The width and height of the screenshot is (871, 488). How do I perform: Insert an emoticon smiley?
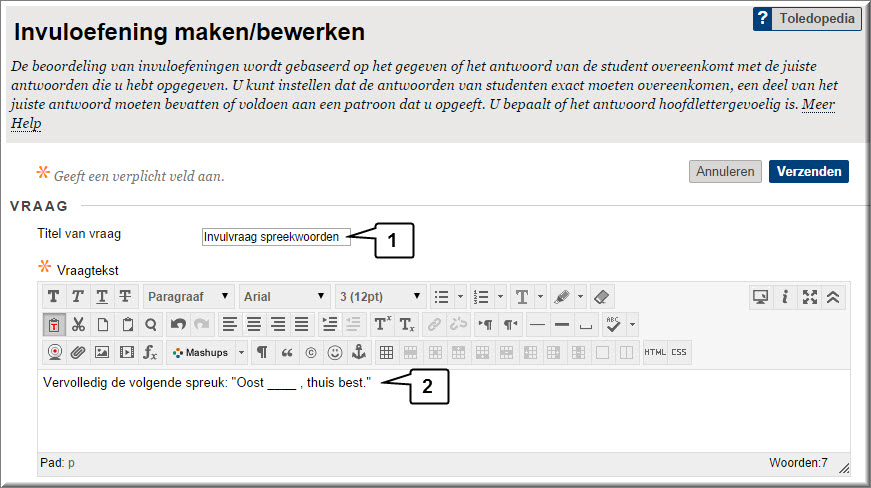(335, 352)
